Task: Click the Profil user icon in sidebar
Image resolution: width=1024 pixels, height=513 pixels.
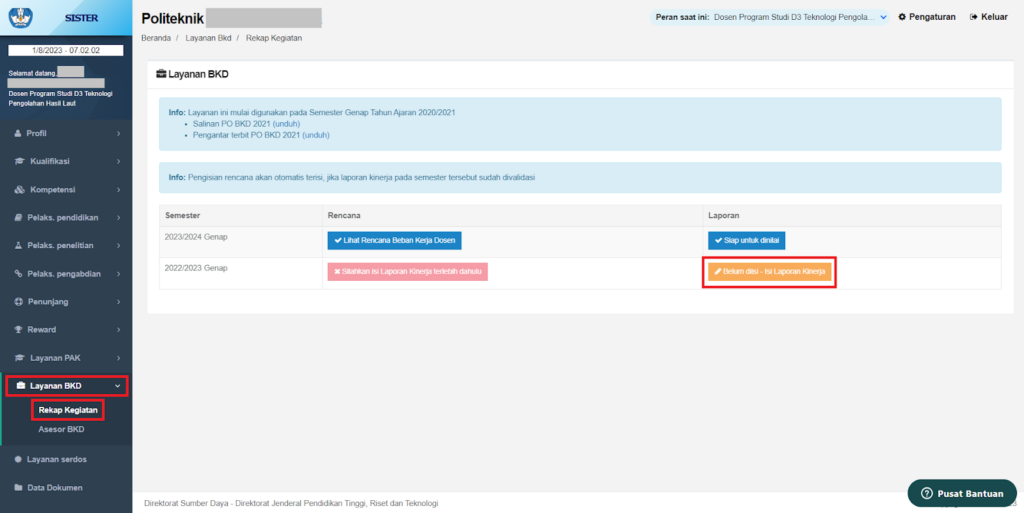Action: (19, 133)
